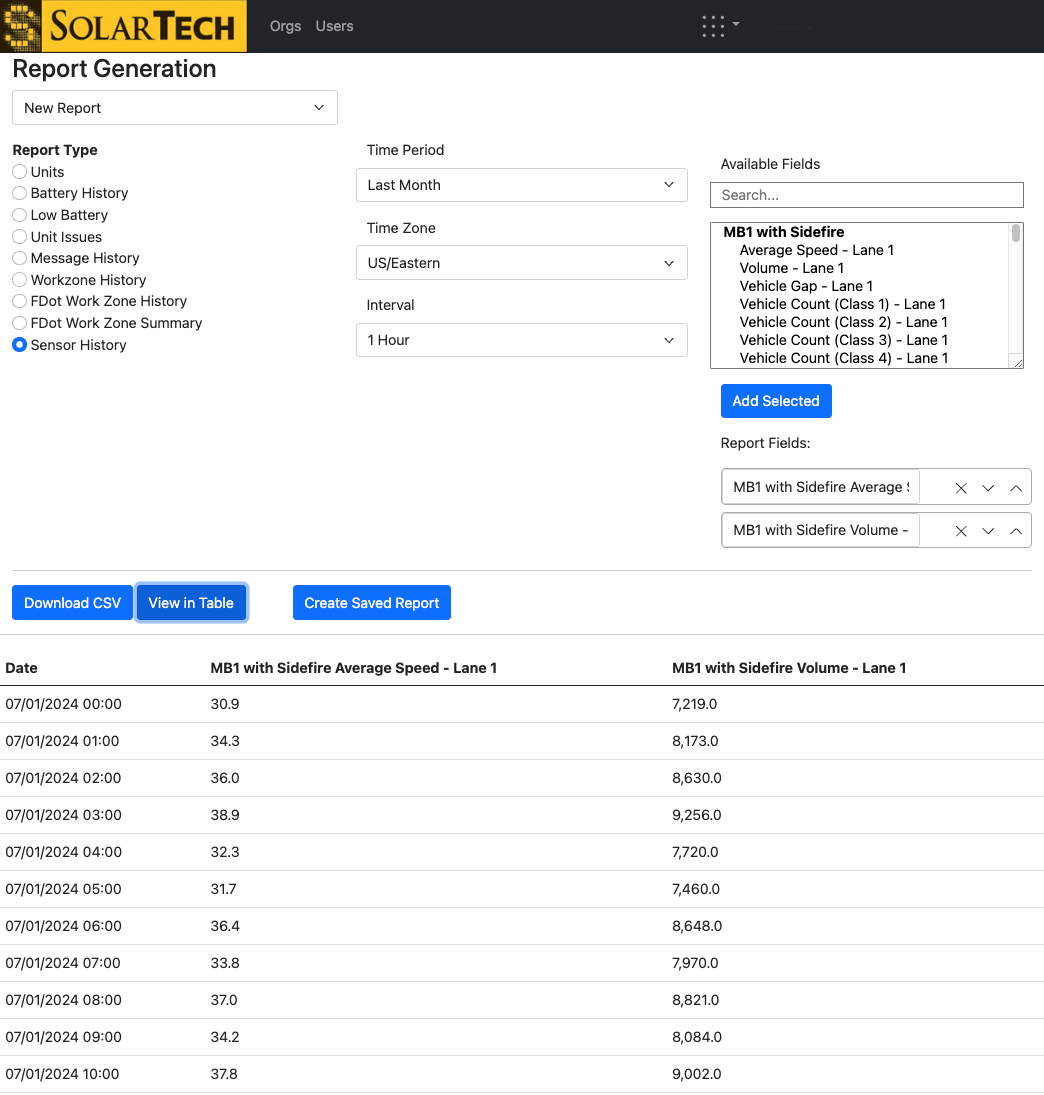Click the MB1 with Sidefire Volume report field text box
This screenshot has width=1044, height=1095.
821,531
